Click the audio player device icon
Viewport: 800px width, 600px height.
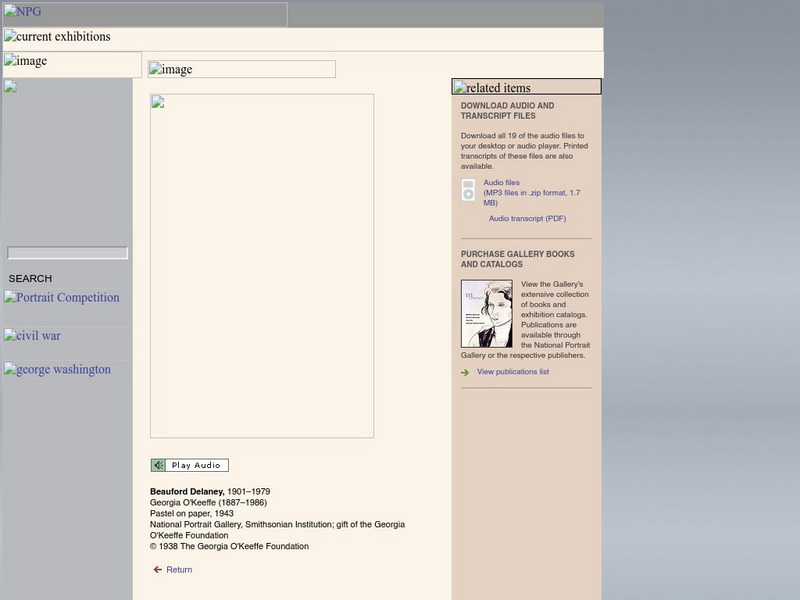point(468,190)
